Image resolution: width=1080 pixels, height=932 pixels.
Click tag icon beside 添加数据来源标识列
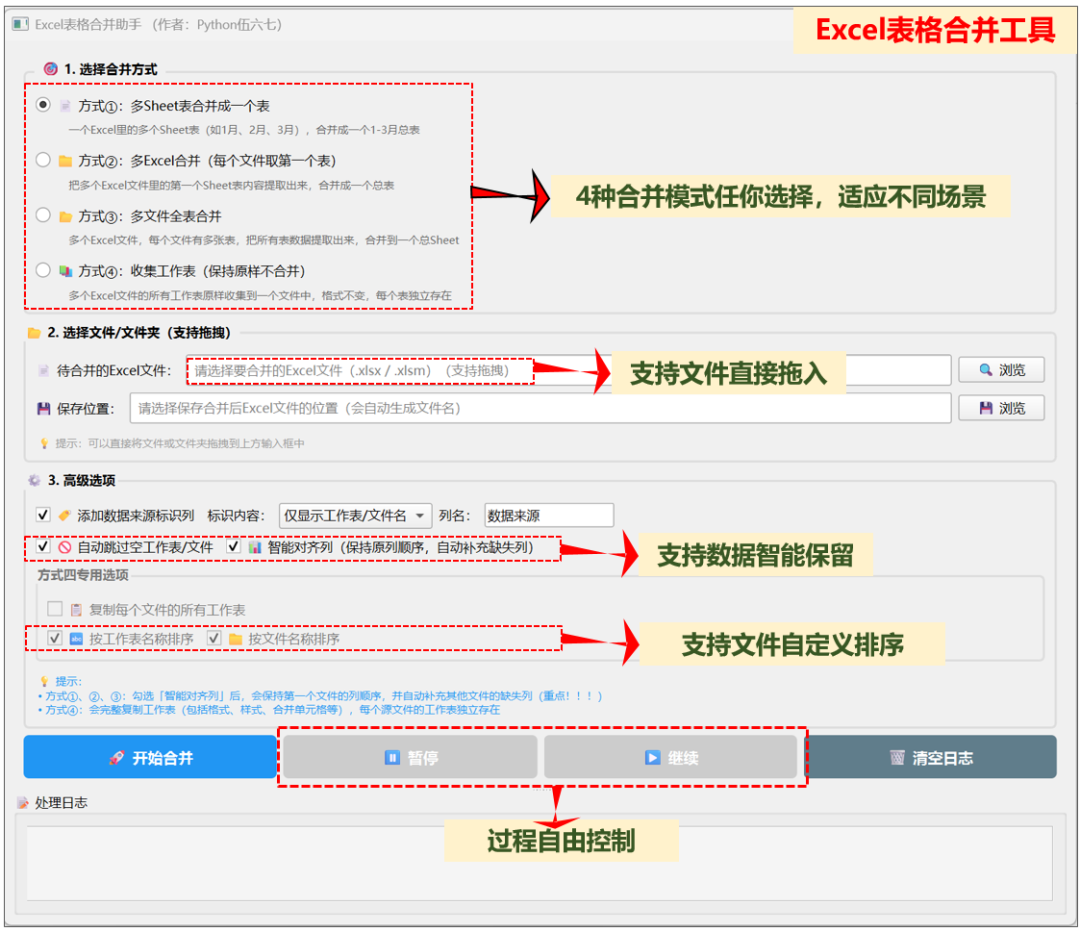click(65, 515)
